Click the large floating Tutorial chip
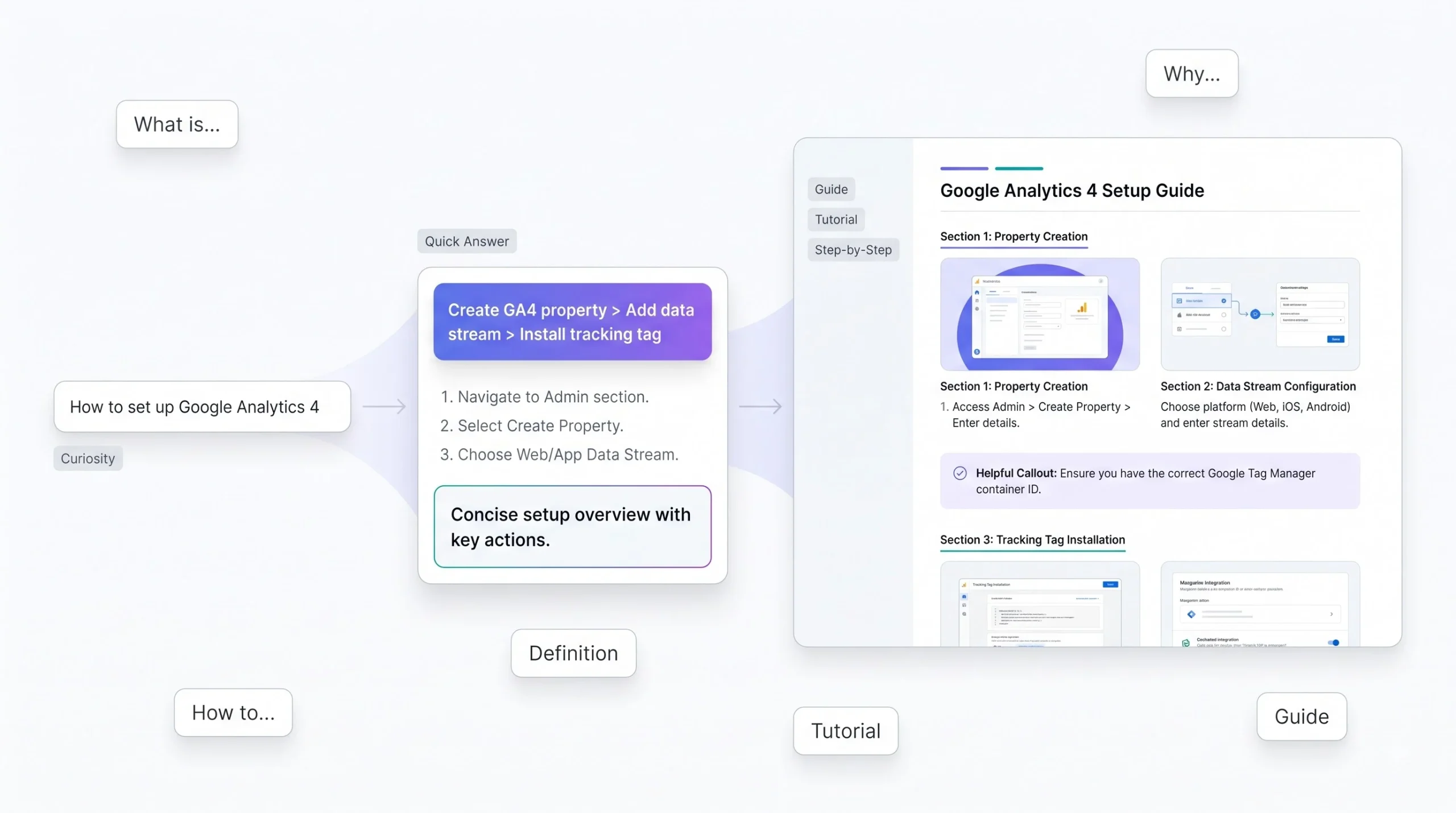The height and width of the screenshot is (813, 1456). coord(846,731)
